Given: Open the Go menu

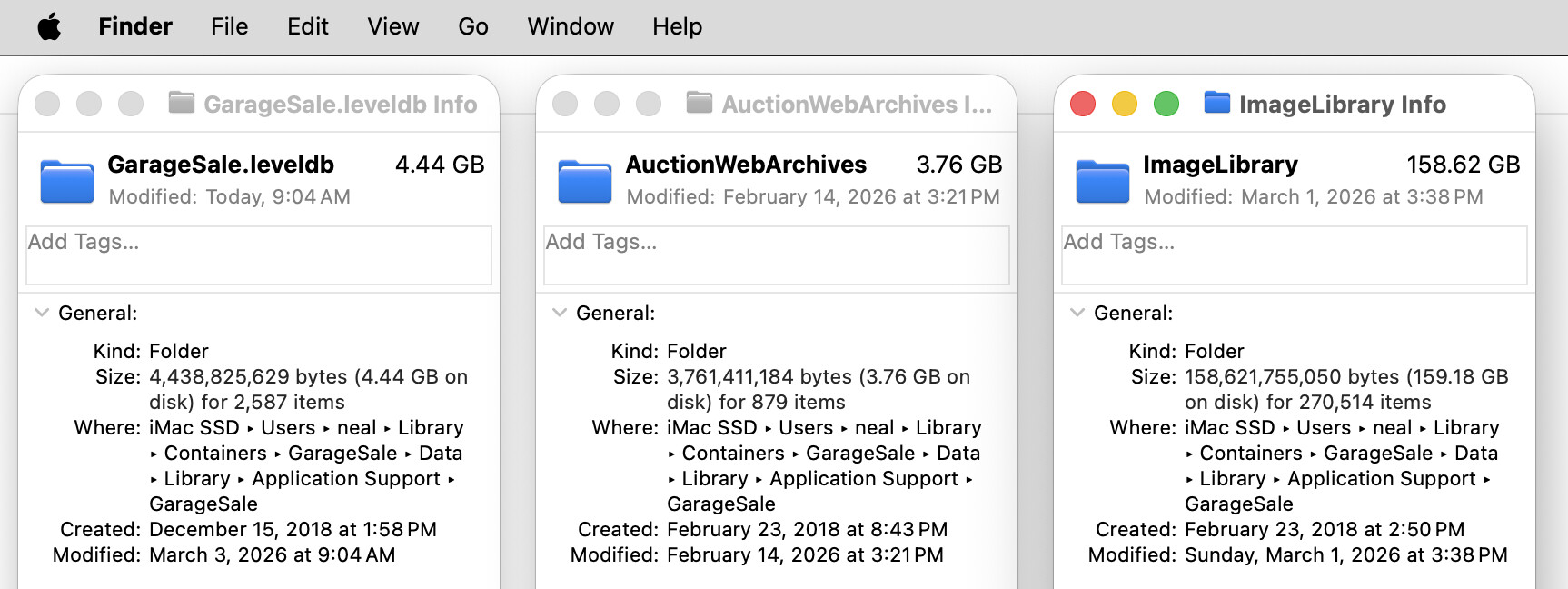Looking at the screenshot, I should tap(472, 26).
